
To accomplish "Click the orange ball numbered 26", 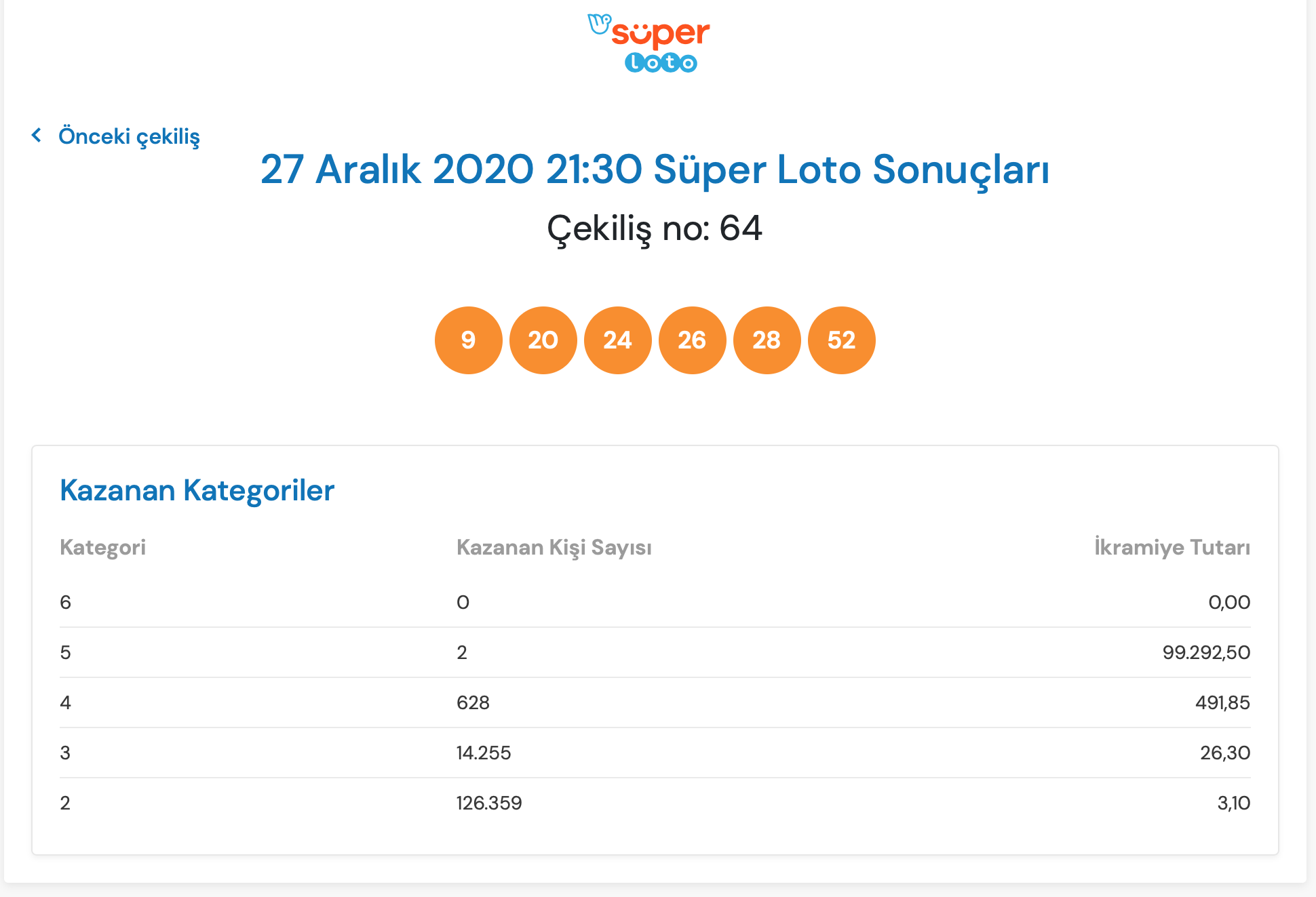I will pos(692,340).
